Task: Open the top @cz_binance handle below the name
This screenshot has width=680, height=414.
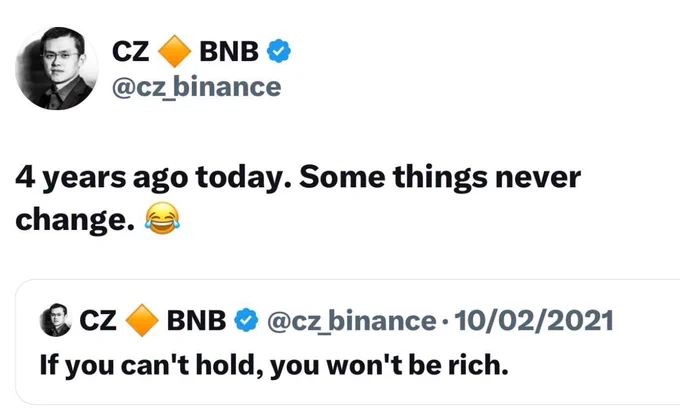Action: (196, 87)
